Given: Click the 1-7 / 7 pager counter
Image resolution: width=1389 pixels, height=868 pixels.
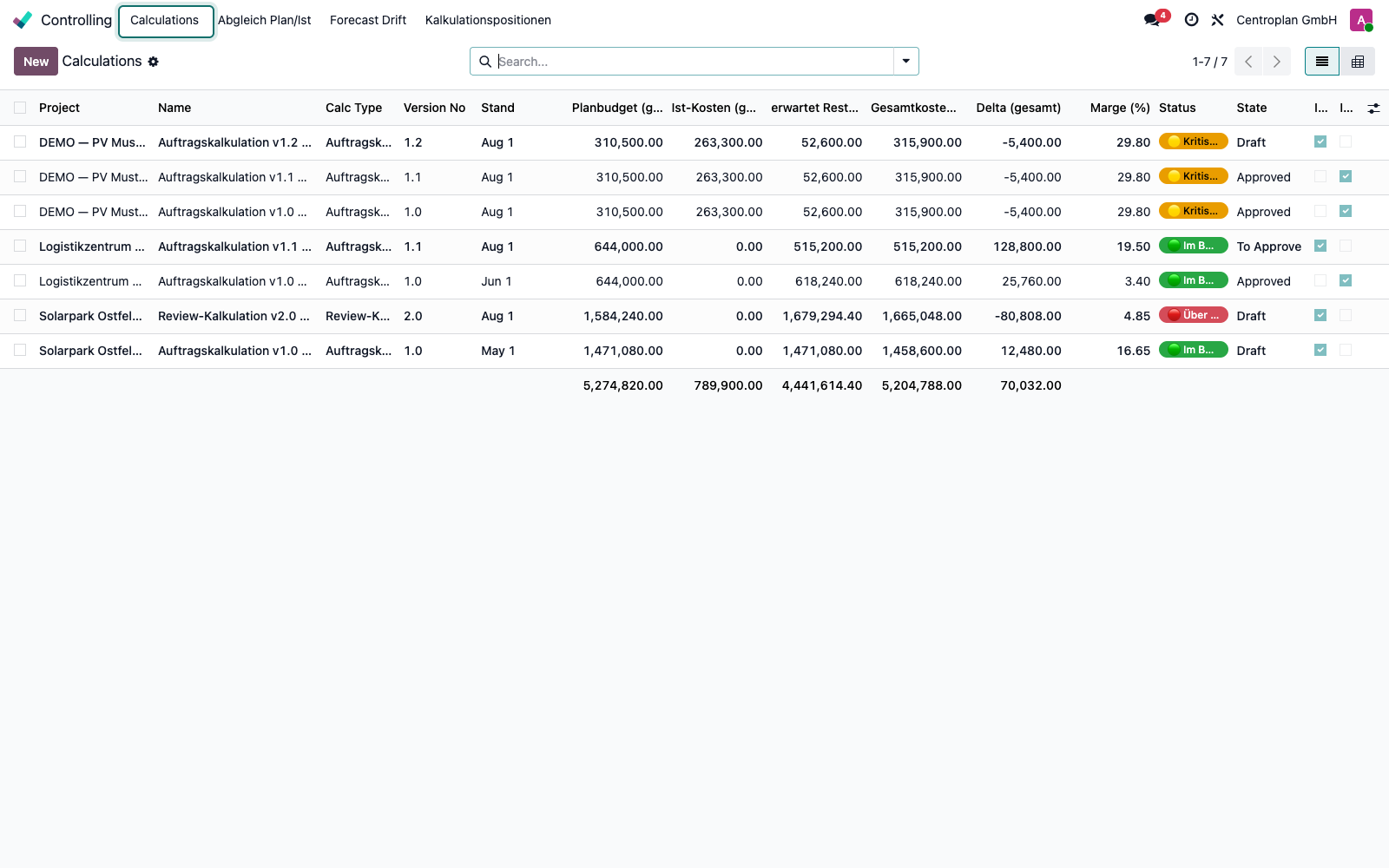Looking at the screenshot, I should [x=1210, y=62].
